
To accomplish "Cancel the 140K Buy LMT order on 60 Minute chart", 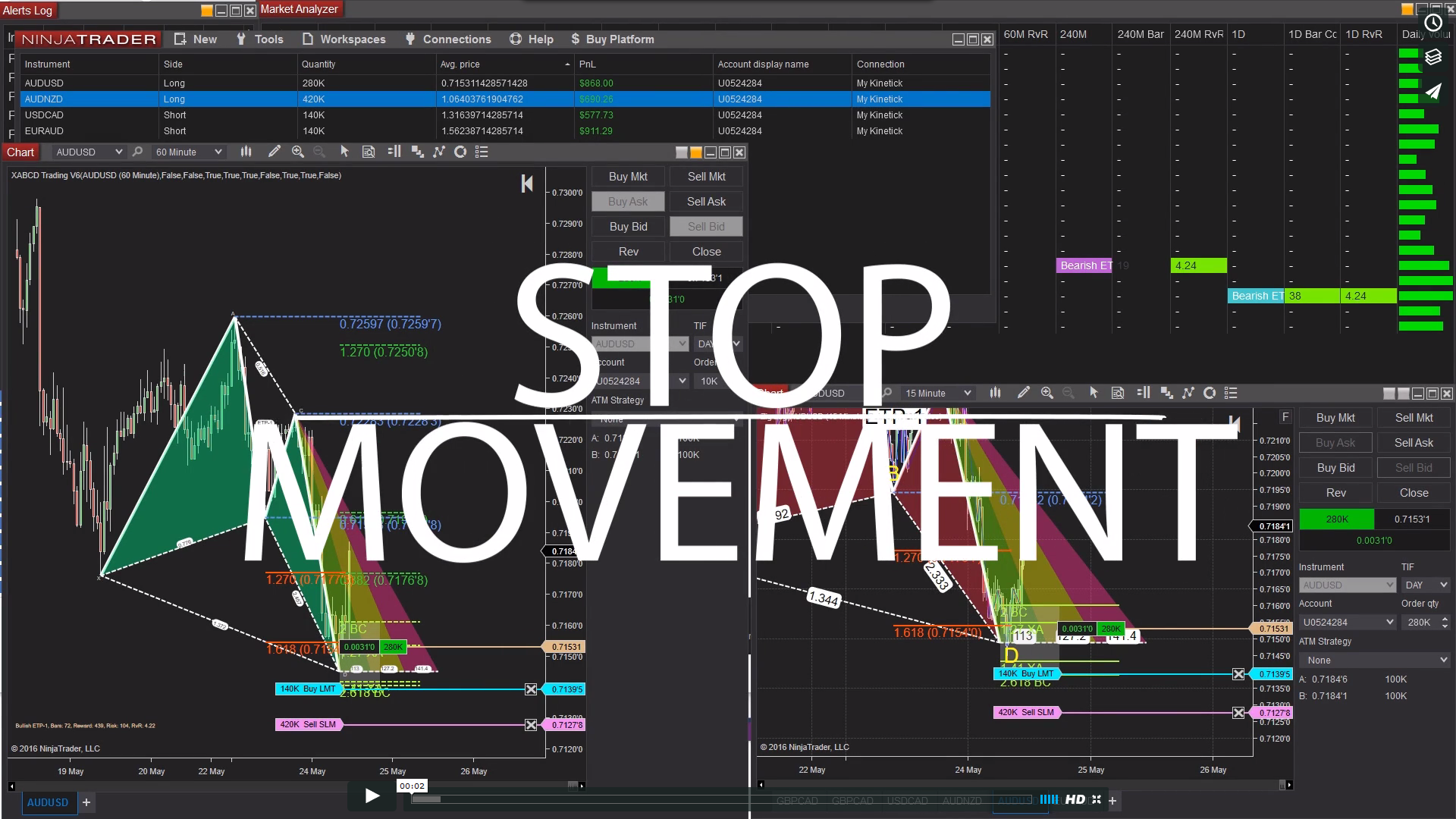I will [x=531, y=689].
